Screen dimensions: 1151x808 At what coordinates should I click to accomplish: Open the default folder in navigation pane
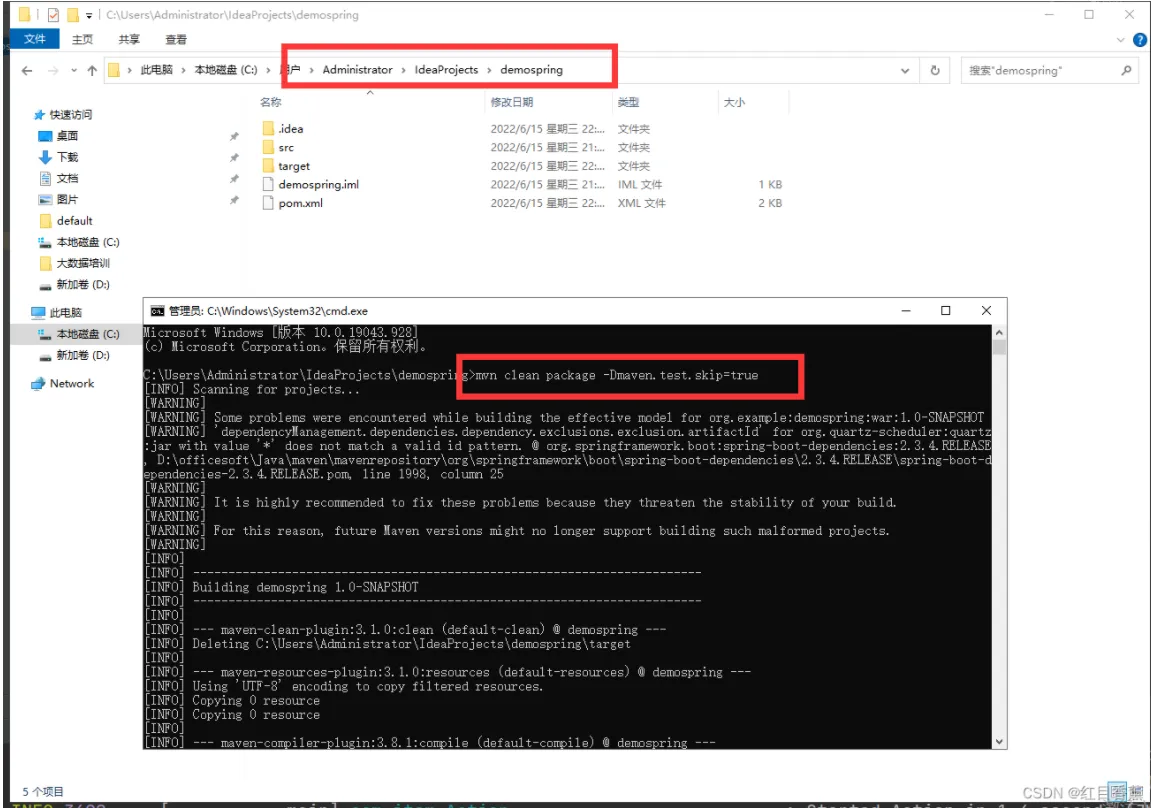click(74, 221)
